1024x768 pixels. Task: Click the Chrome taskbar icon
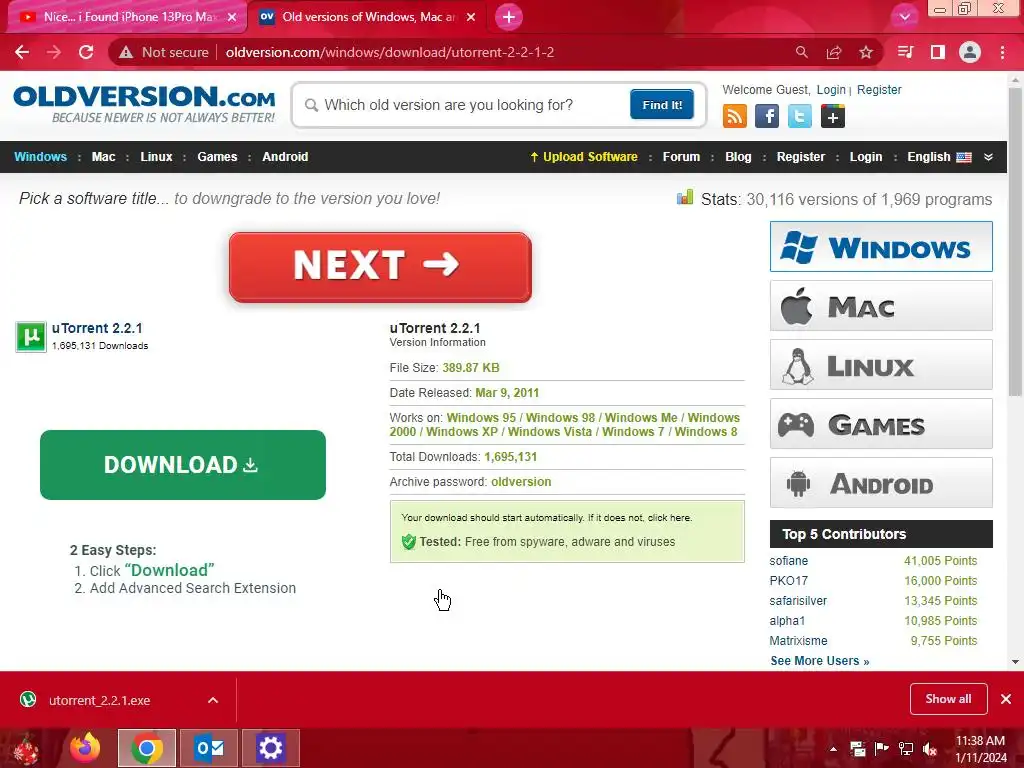pos(147,748)
